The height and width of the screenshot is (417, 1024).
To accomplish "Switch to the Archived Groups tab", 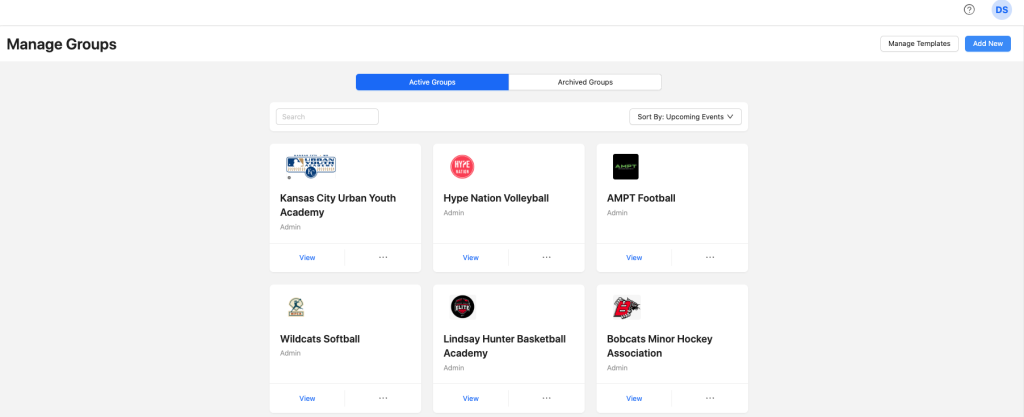I will click(585, 82).
